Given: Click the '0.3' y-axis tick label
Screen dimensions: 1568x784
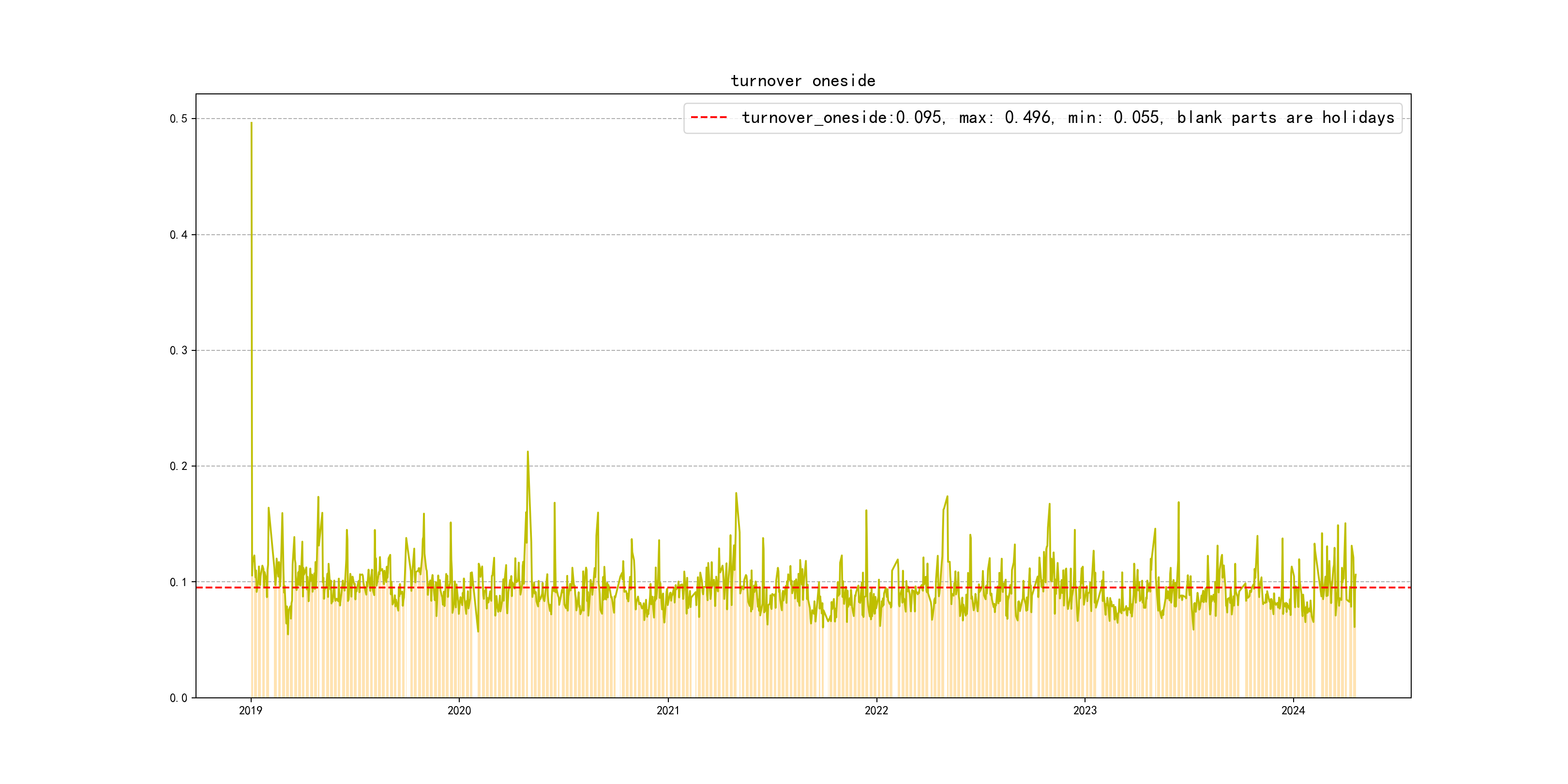Looking at the screenshot, I should 179,350.
